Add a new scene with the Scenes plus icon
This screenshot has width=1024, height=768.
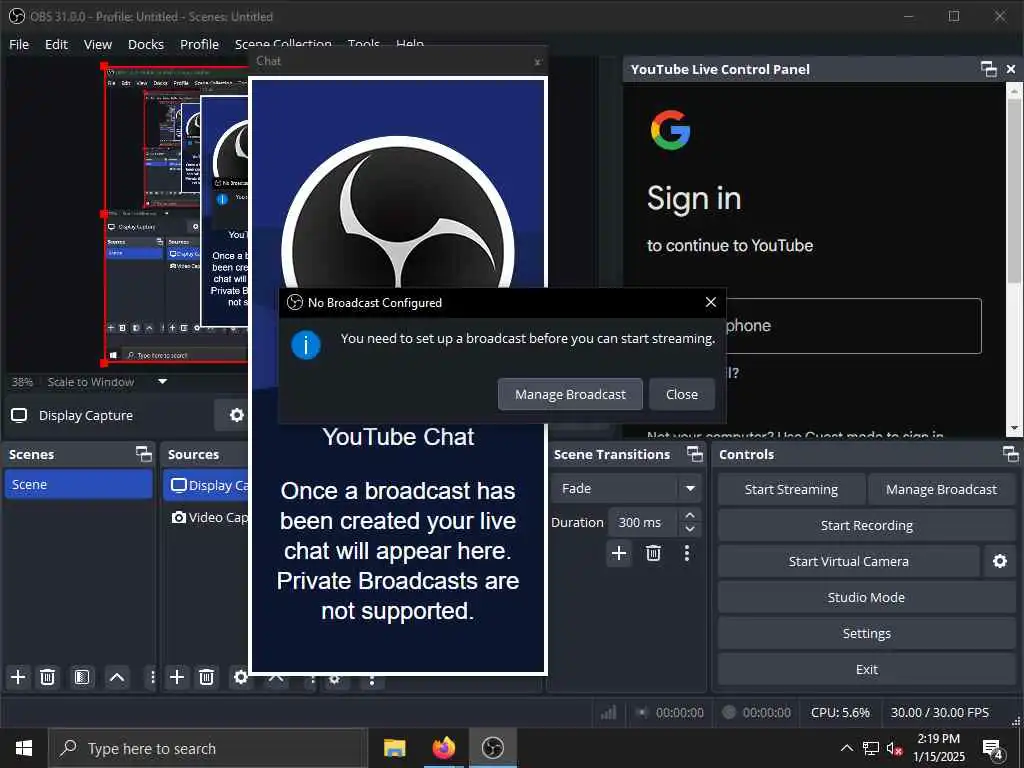point(18,677)
